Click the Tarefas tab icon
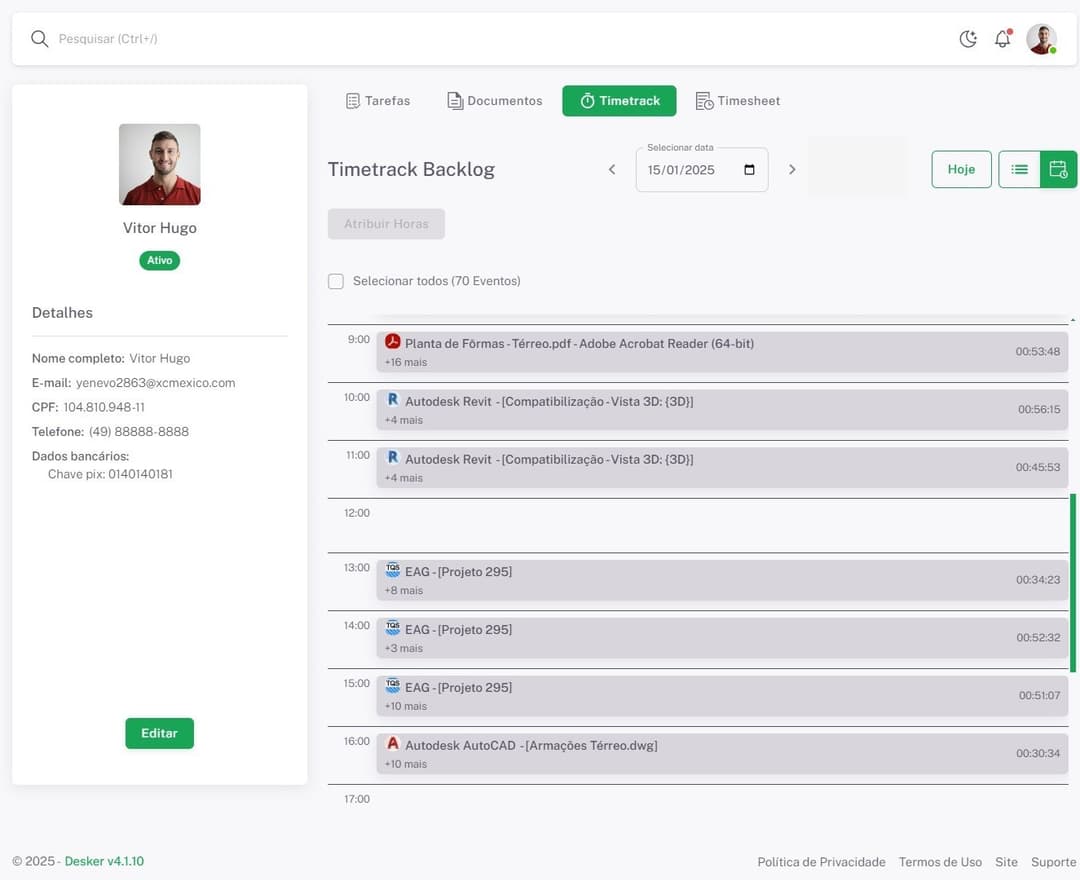The width and height of the screenshot is (1080, 880). click(353, 101)
